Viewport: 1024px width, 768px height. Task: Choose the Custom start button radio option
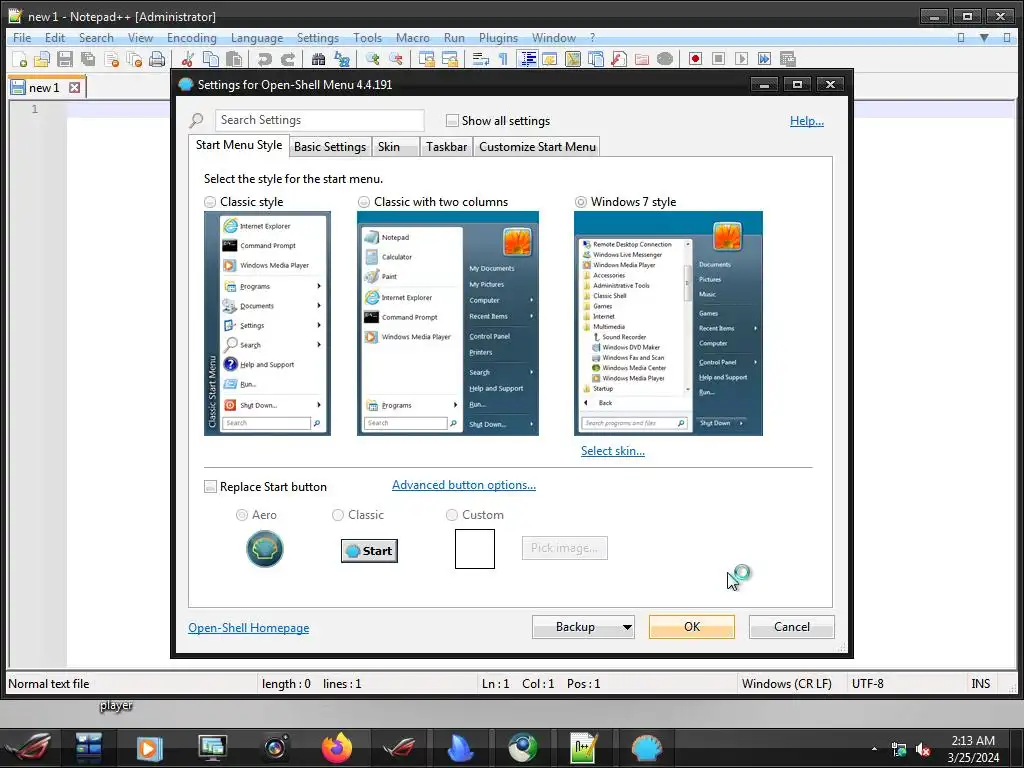pyautogui.click(x=451, y=515)
